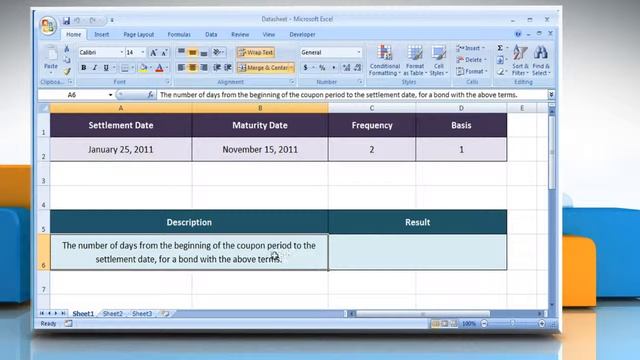Open the Fill down-arrow tool

(500, 60)
